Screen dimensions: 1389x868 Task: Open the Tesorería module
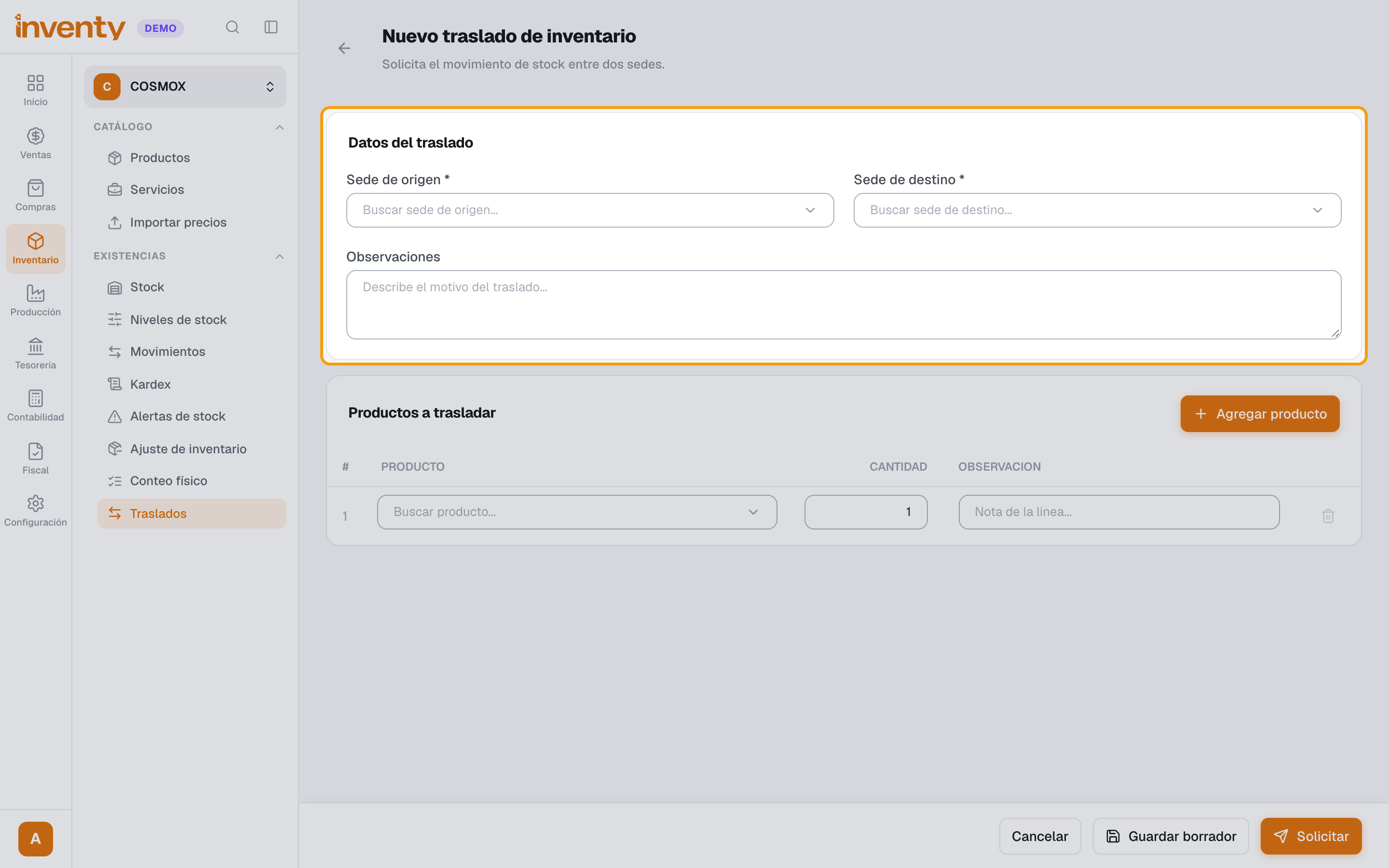(x=36, y=353)
